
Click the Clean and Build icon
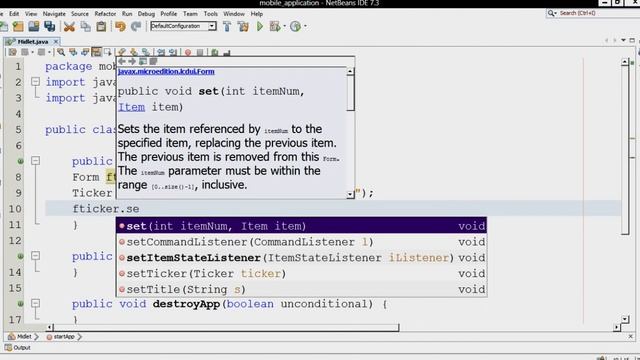243,27
